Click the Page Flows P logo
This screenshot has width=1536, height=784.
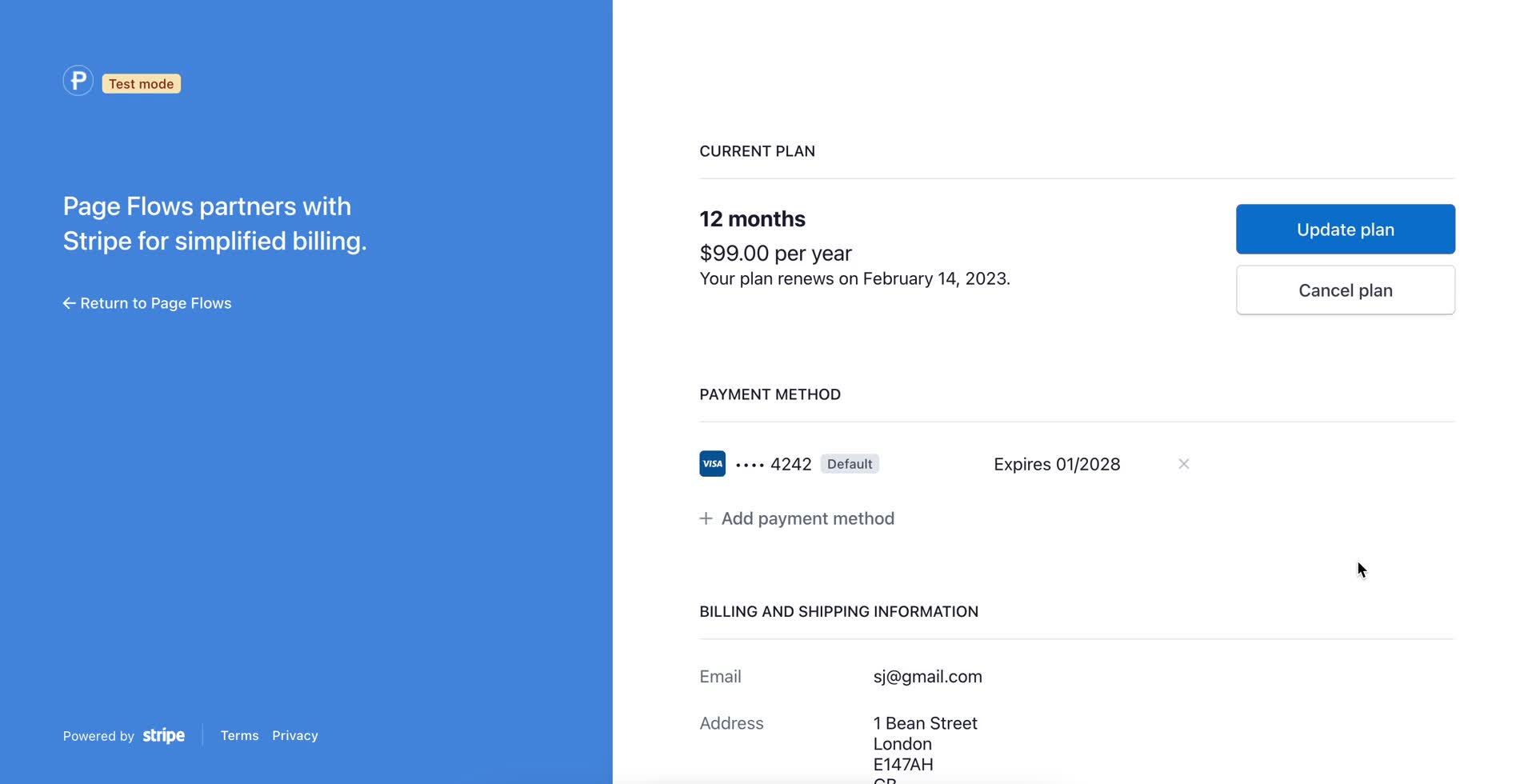(78, 81)
